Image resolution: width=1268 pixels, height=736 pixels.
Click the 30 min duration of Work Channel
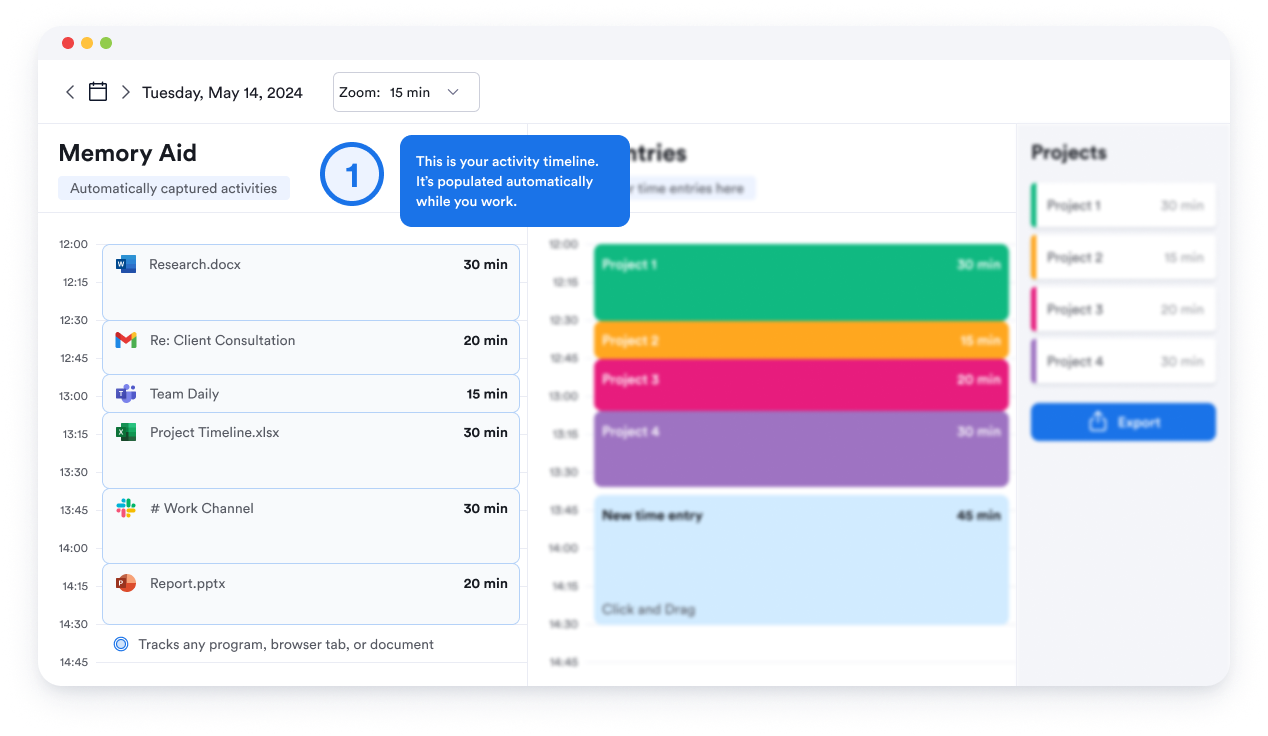point(485,508)
